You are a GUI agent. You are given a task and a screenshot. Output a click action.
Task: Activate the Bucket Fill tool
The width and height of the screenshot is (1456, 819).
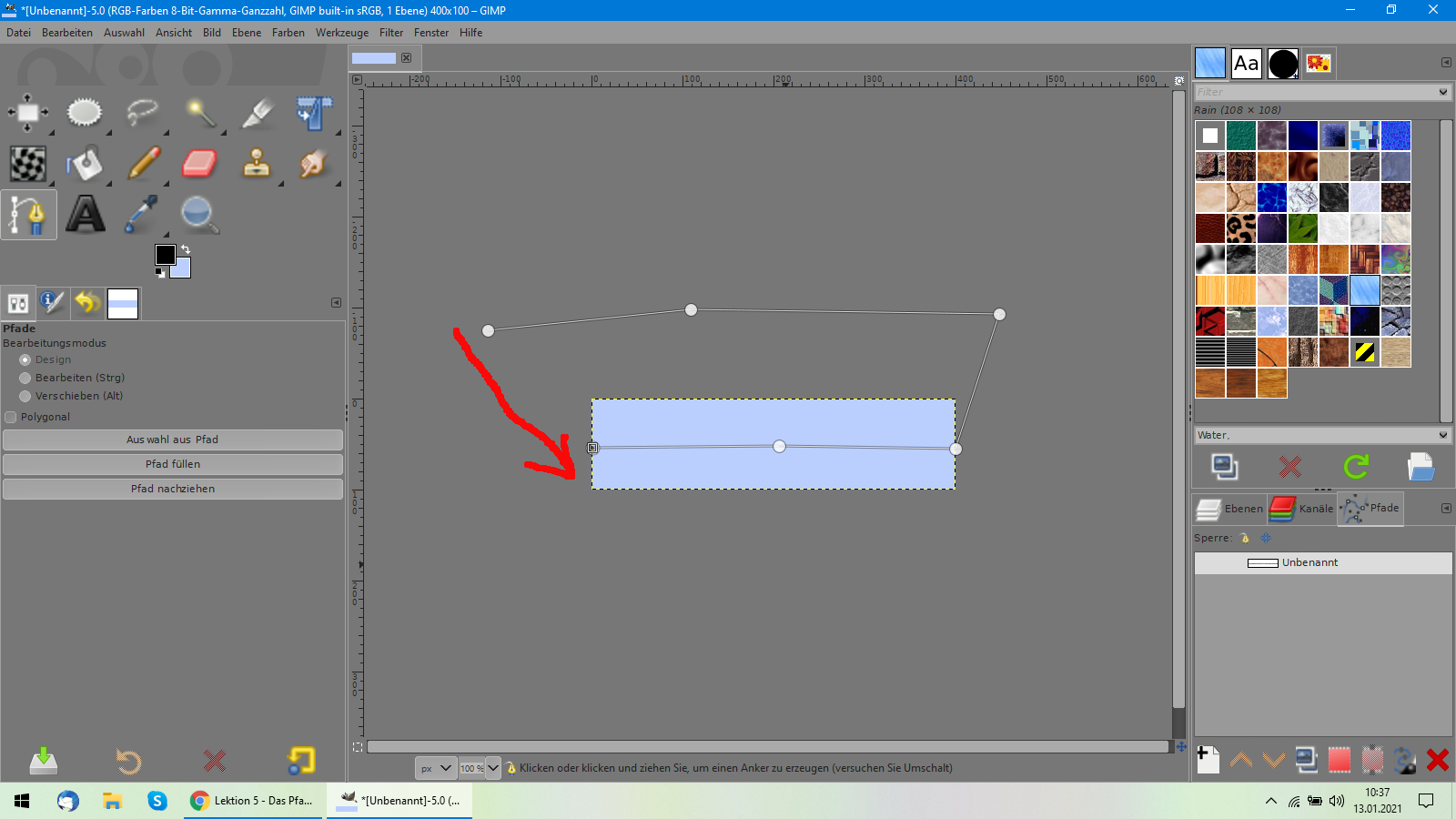85,164
